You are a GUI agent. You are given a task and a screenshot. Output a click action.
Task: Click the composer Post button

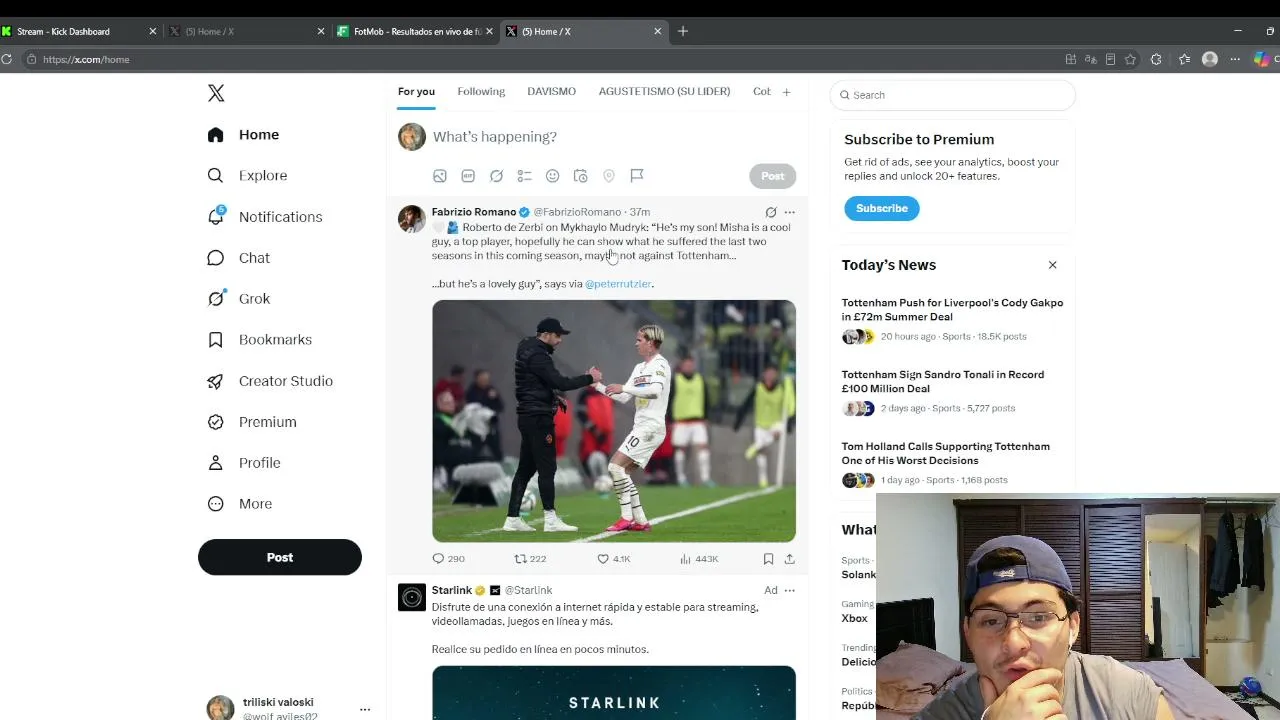(773, 176)
